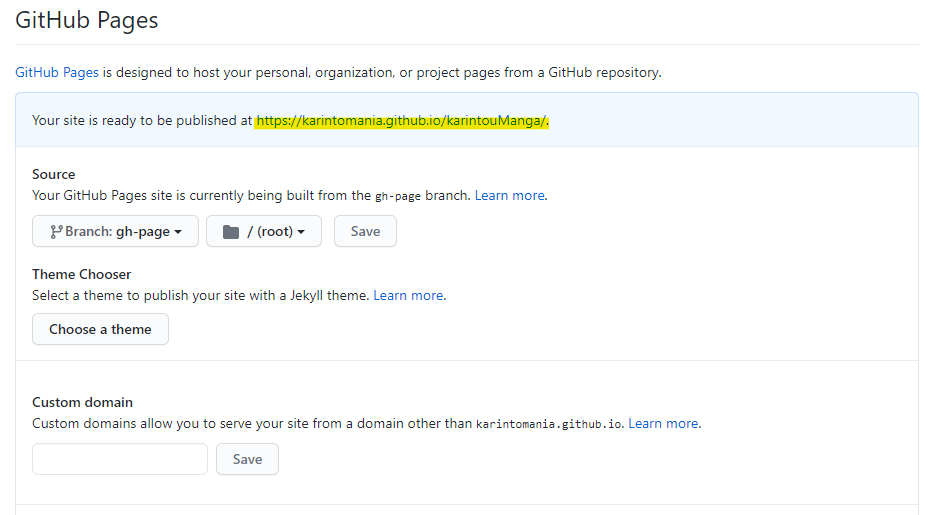Open Learn more link about custom domains
Image resolution: width=930 pixels, height=515 pixels.
(x=663, y=423)
